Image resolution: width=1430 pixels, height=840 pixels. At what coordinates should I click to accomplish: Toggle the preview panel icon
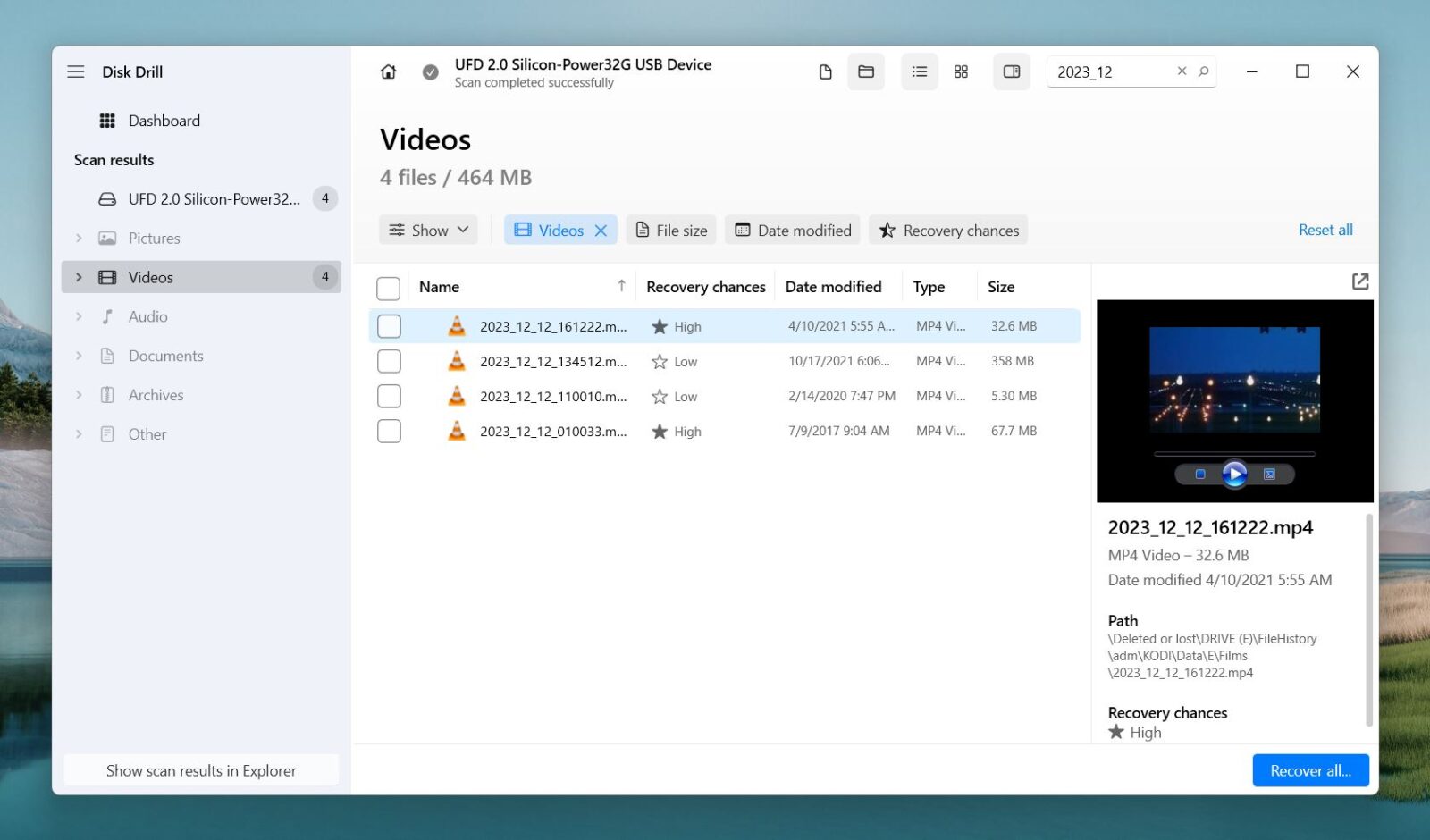(x=1011, y=71)
